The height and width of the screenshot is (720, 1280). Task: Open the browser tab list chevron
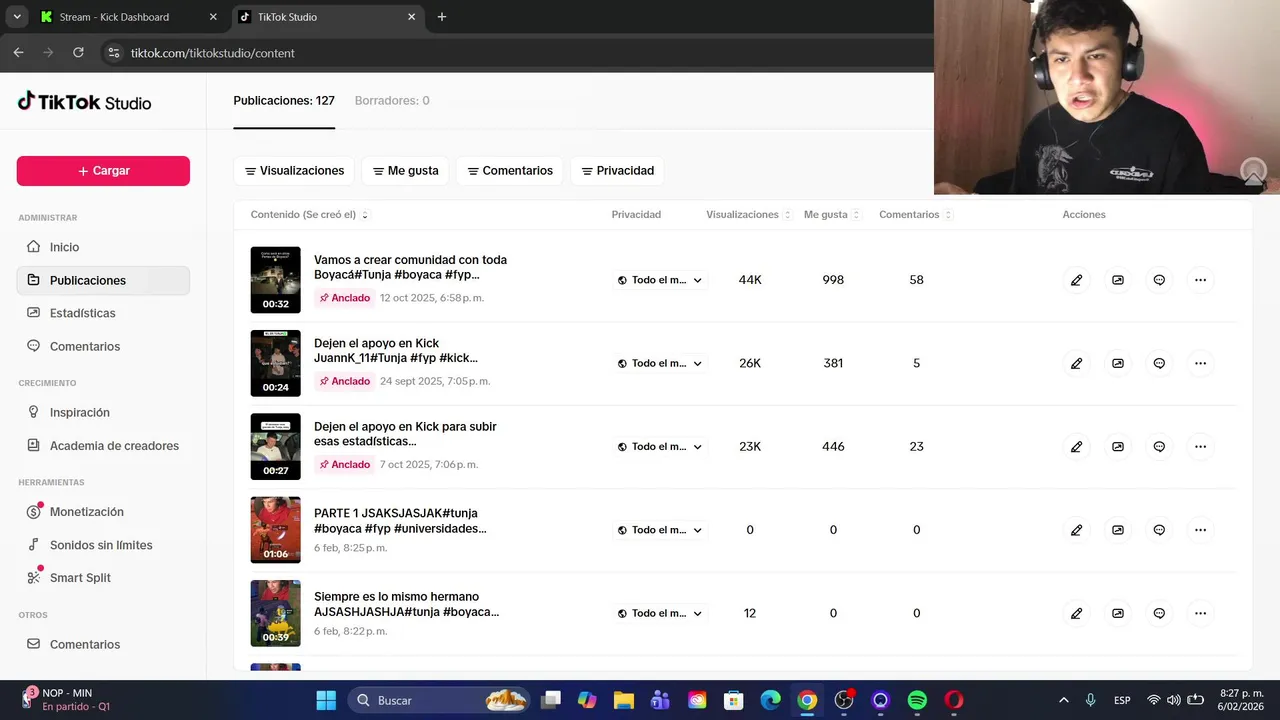pos(17,17)
